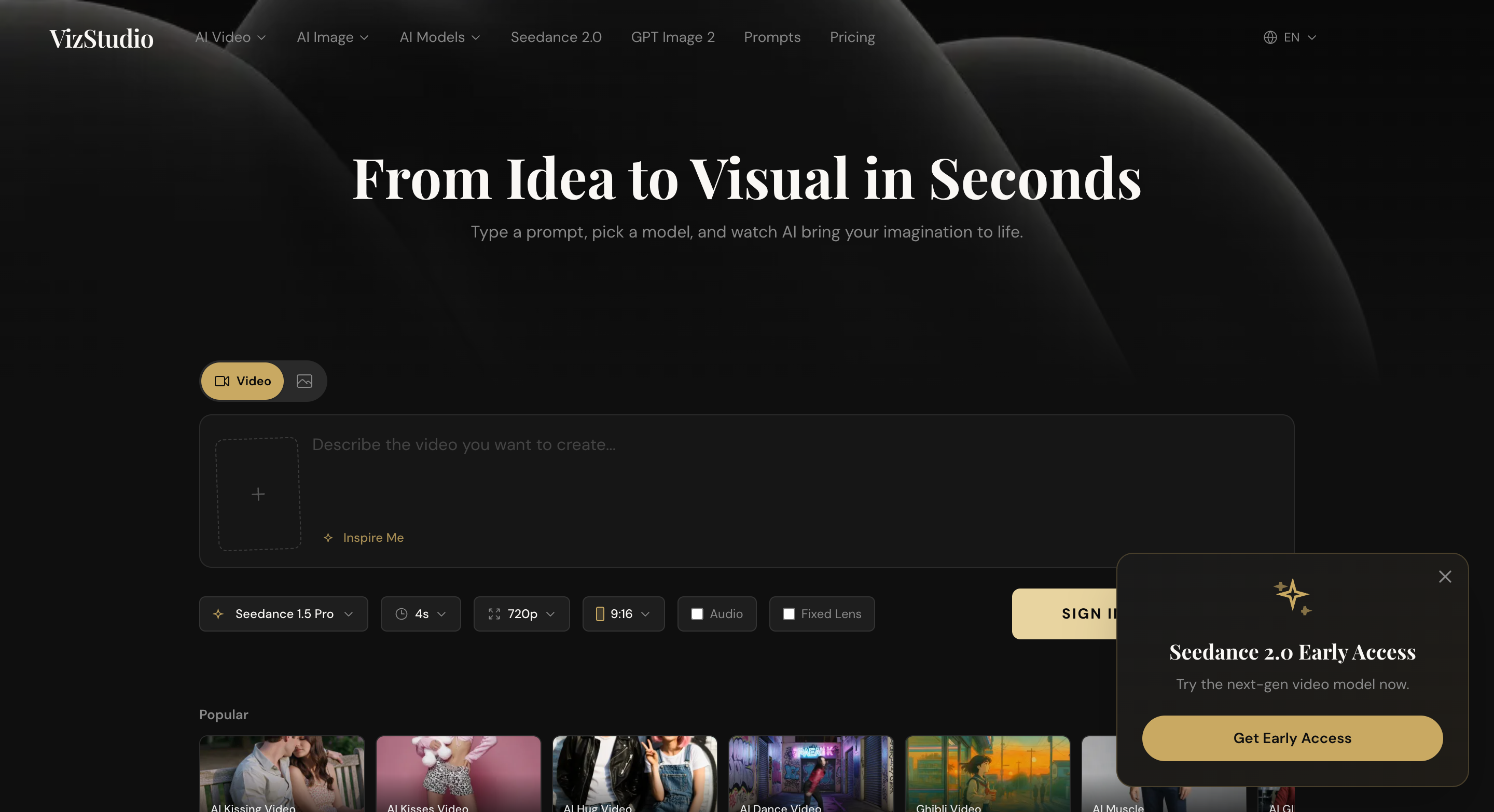Click the phone icon next to 9:16
The width and height of the screenshot is (1494, 812).
tap(600, 614)
